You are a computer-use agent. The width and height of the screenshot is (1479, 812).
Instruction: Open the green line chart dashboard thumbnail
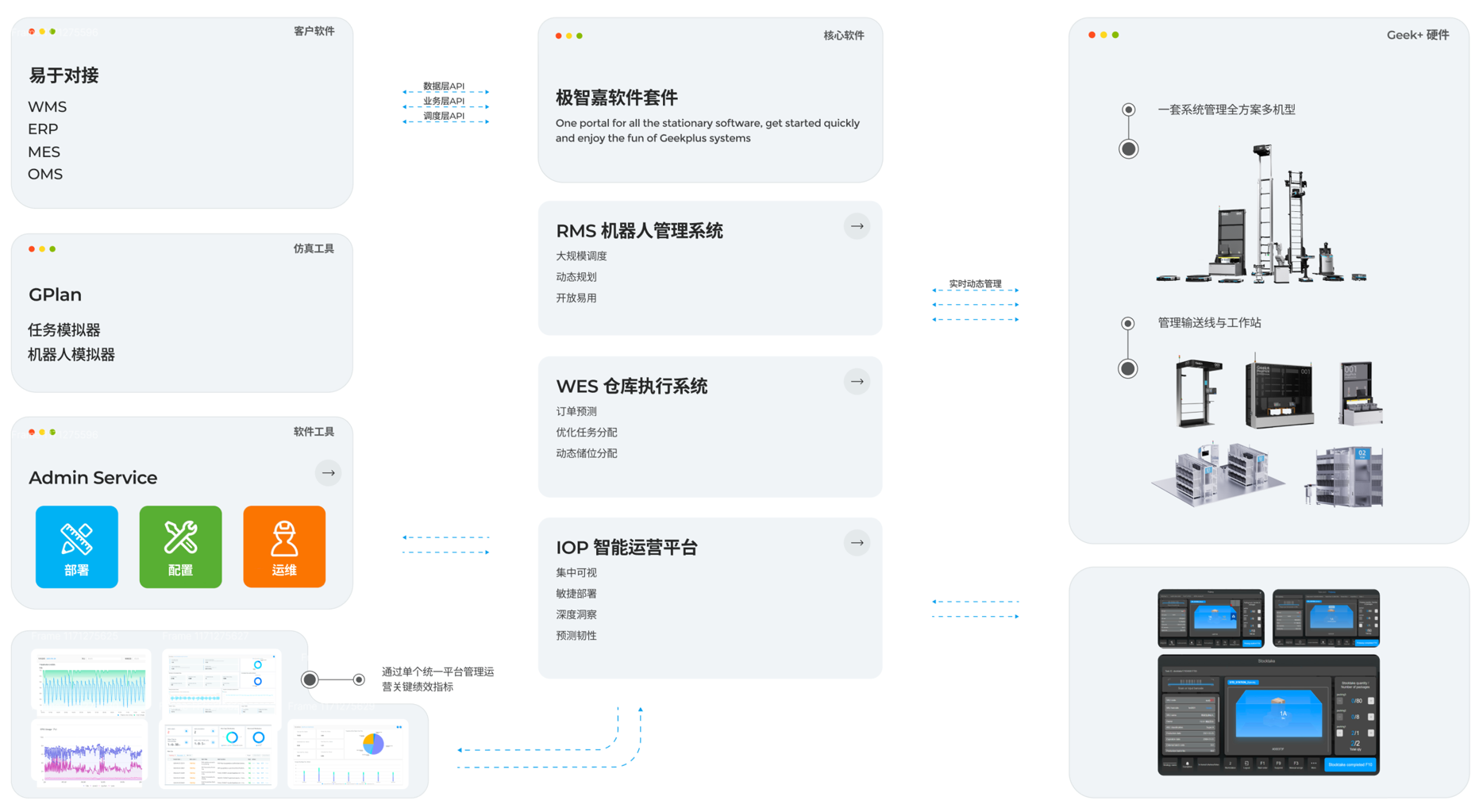tap(91, 682)
